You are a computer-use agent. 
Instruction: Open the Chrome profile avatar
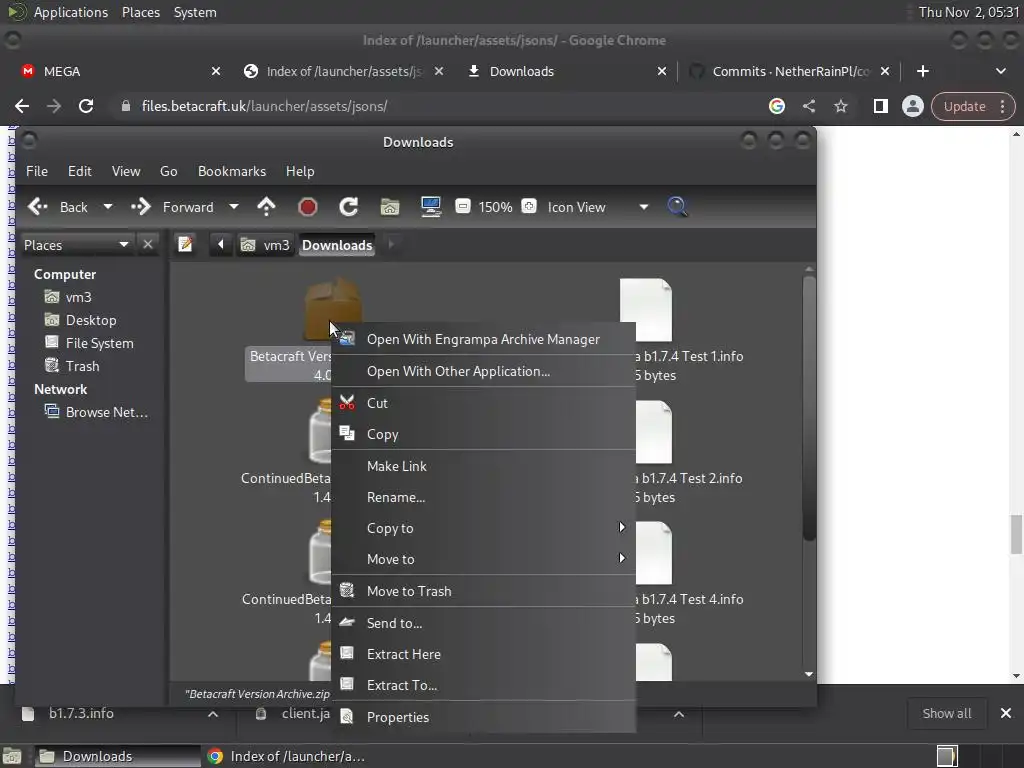click(x=912, y=106)
